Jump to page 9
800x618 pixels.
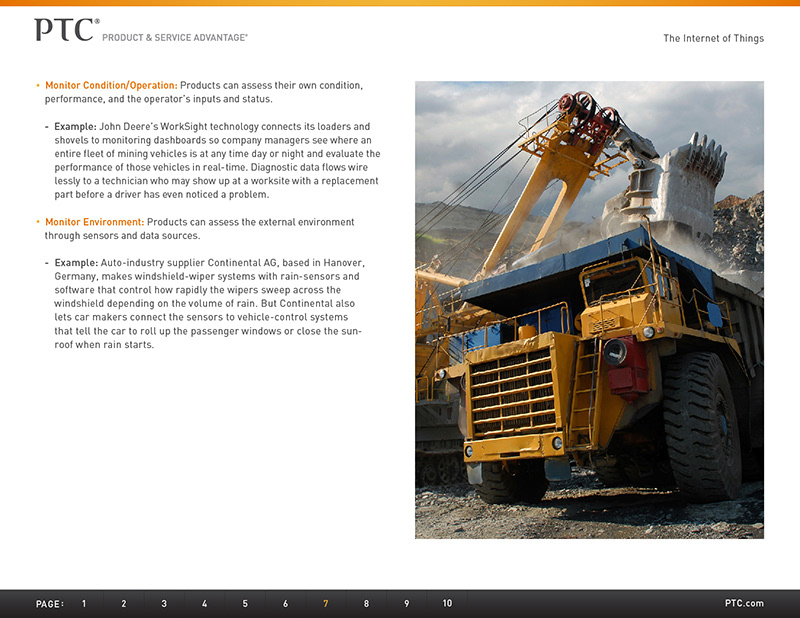pos(406,604)
